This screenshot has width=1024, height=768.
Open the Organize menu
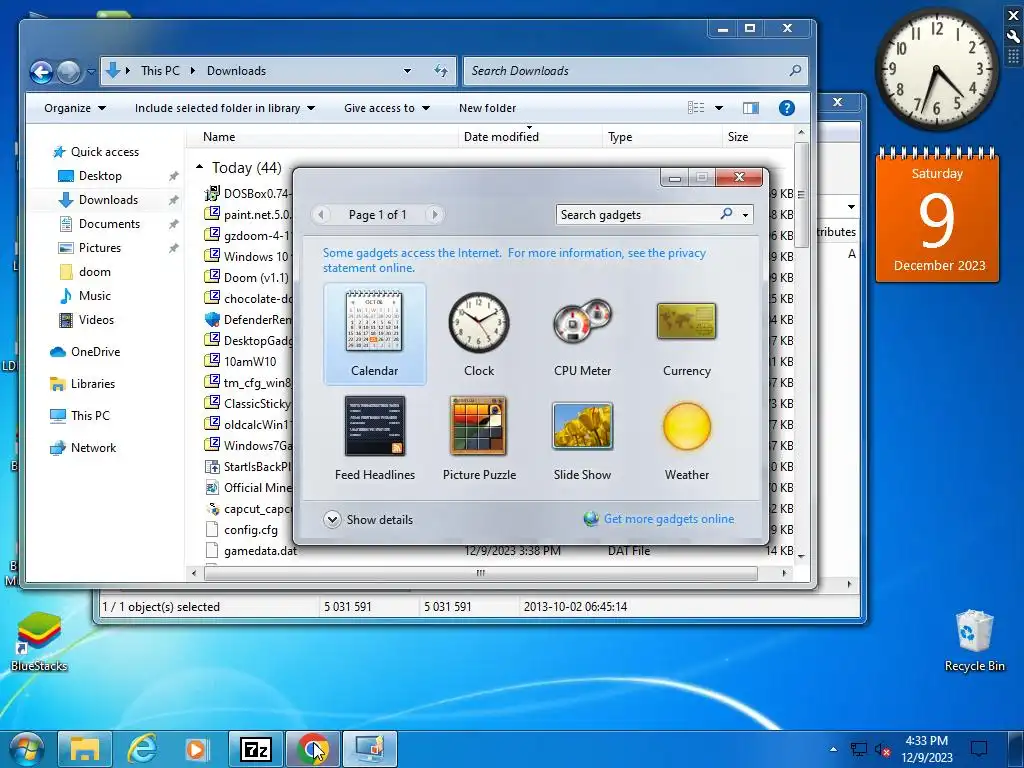[x=74, y=108]
